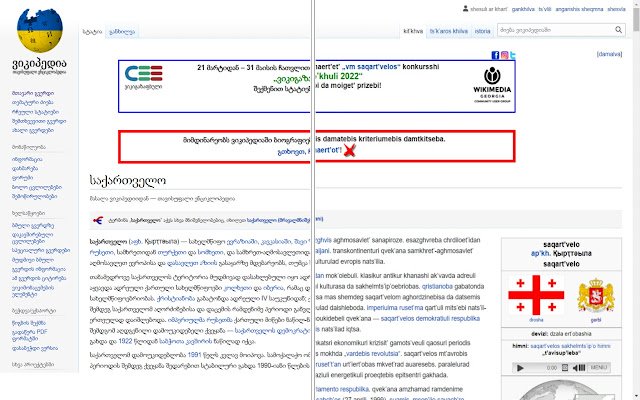Open the shesvla login link
640x400 pixels.
pos(616,9)
